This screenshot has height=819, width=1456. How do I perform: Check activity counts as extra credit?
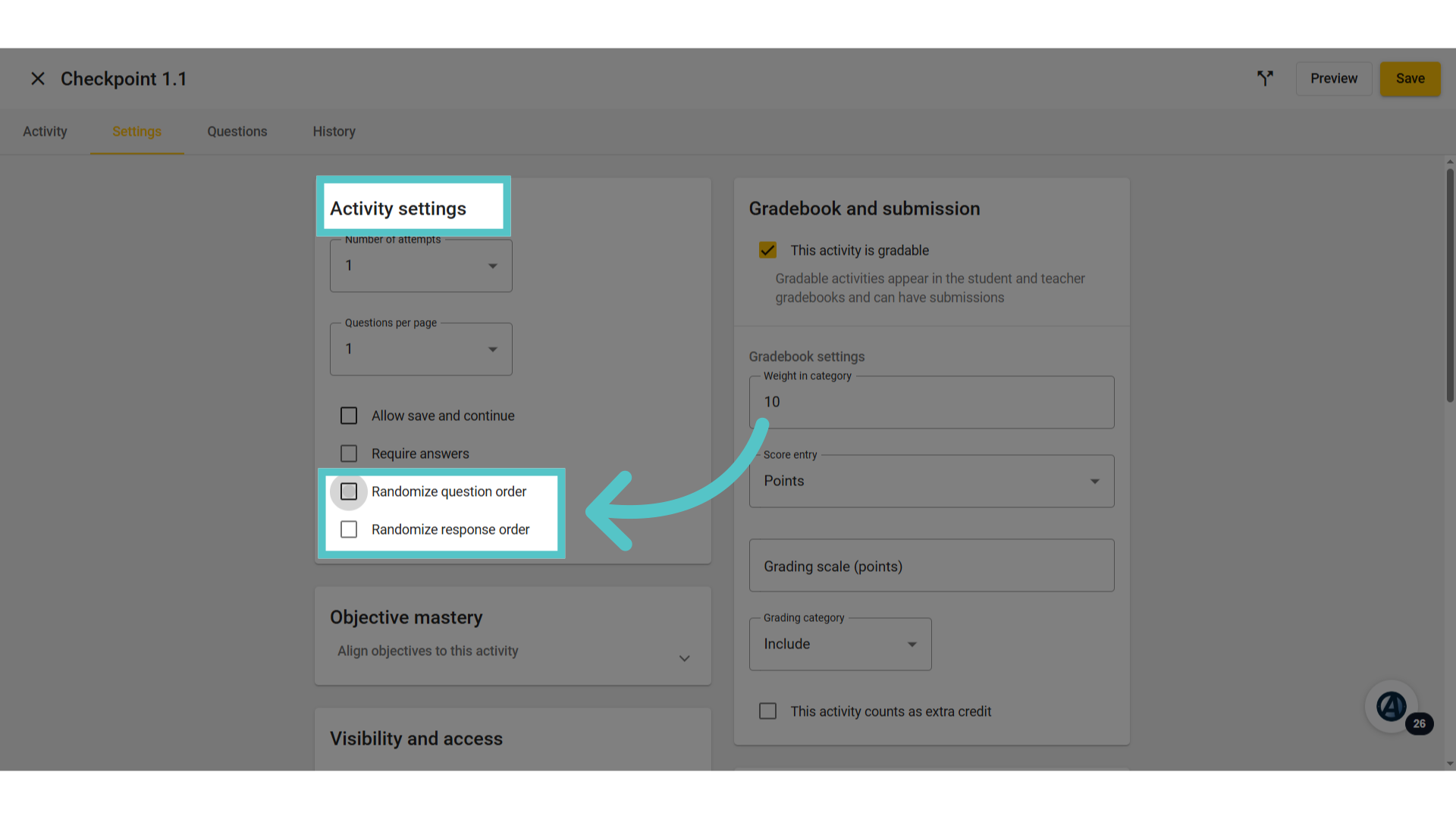coord(767,711)
